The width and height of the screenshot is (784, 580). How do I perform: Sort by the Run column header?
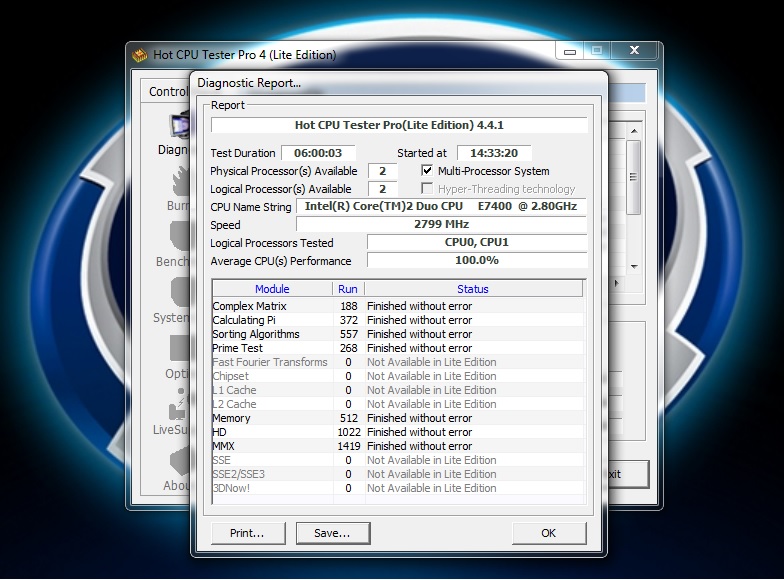(348, 288)
